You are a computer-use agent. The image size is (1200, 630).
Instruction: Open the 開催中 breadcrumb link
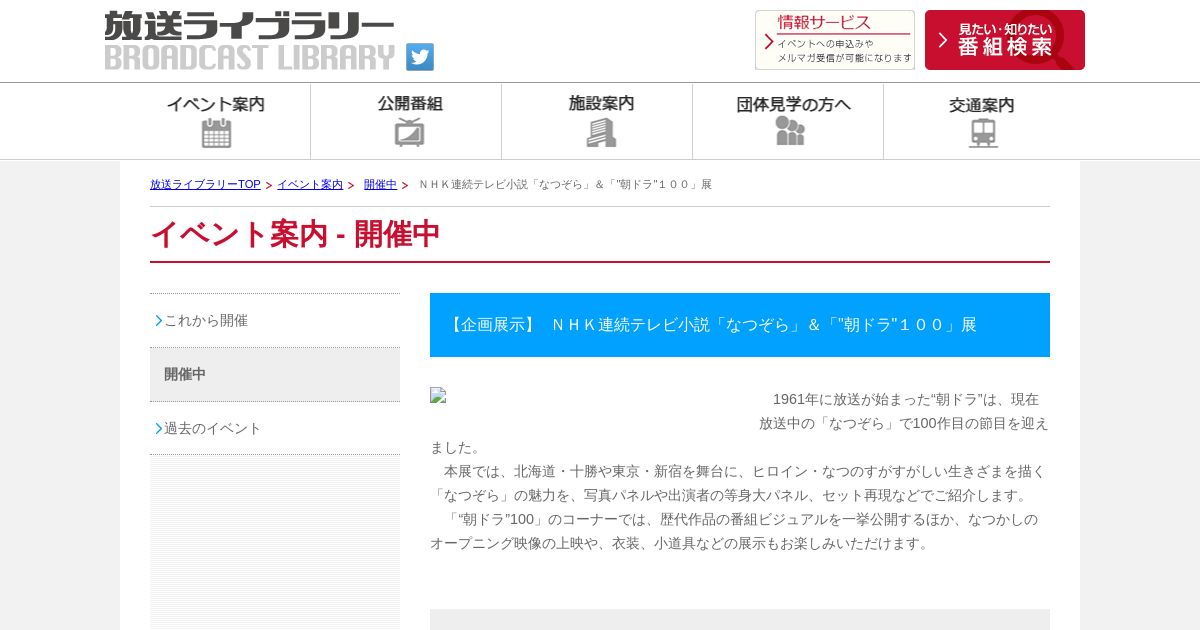click(380, 185)
